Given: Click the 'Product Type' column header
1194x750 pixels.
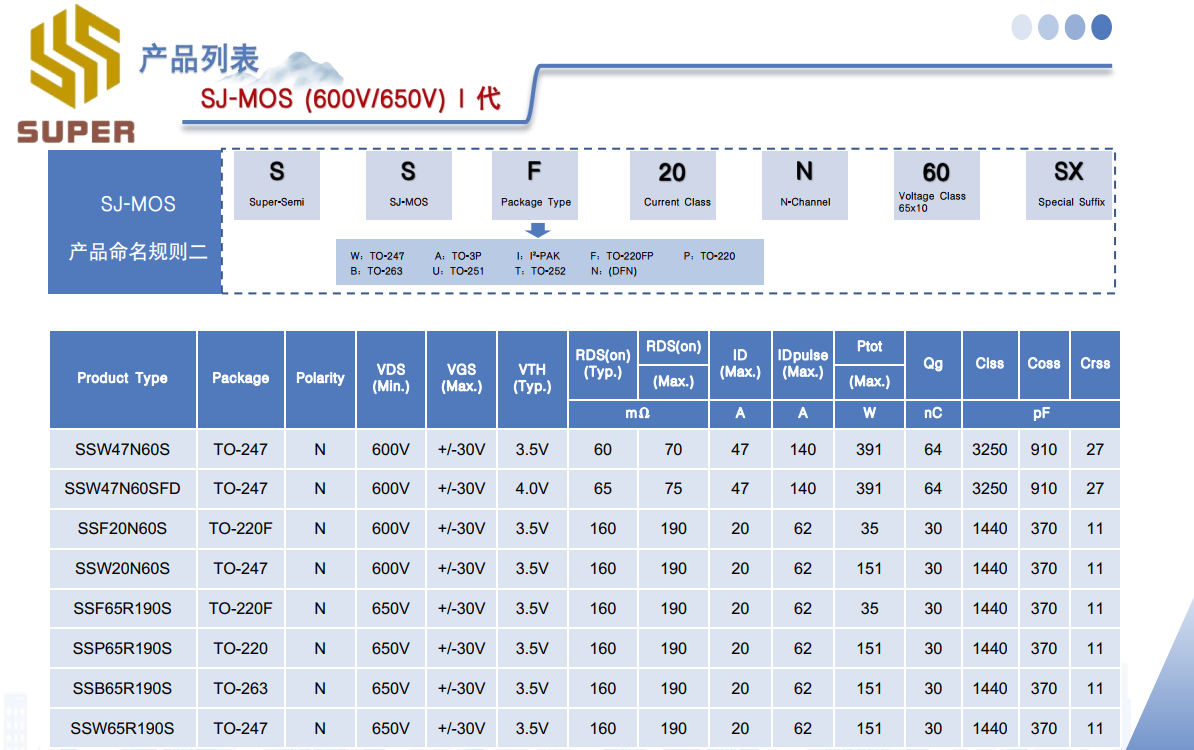Looking at the screenshot, I should pyautogui.click(x=123, y=378).
